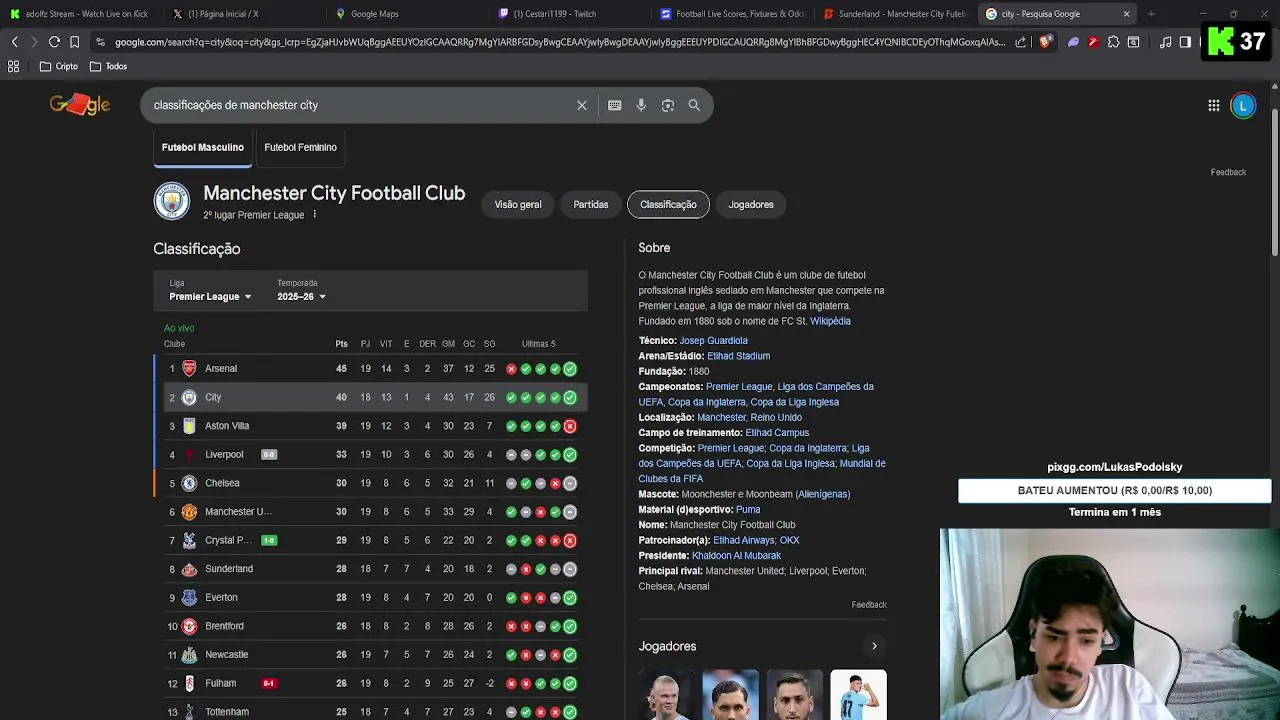Viewport: 1280px width, 720px height.
Task: Open the on-screen keyboard icon in search bar
Action: coord(614,105)
